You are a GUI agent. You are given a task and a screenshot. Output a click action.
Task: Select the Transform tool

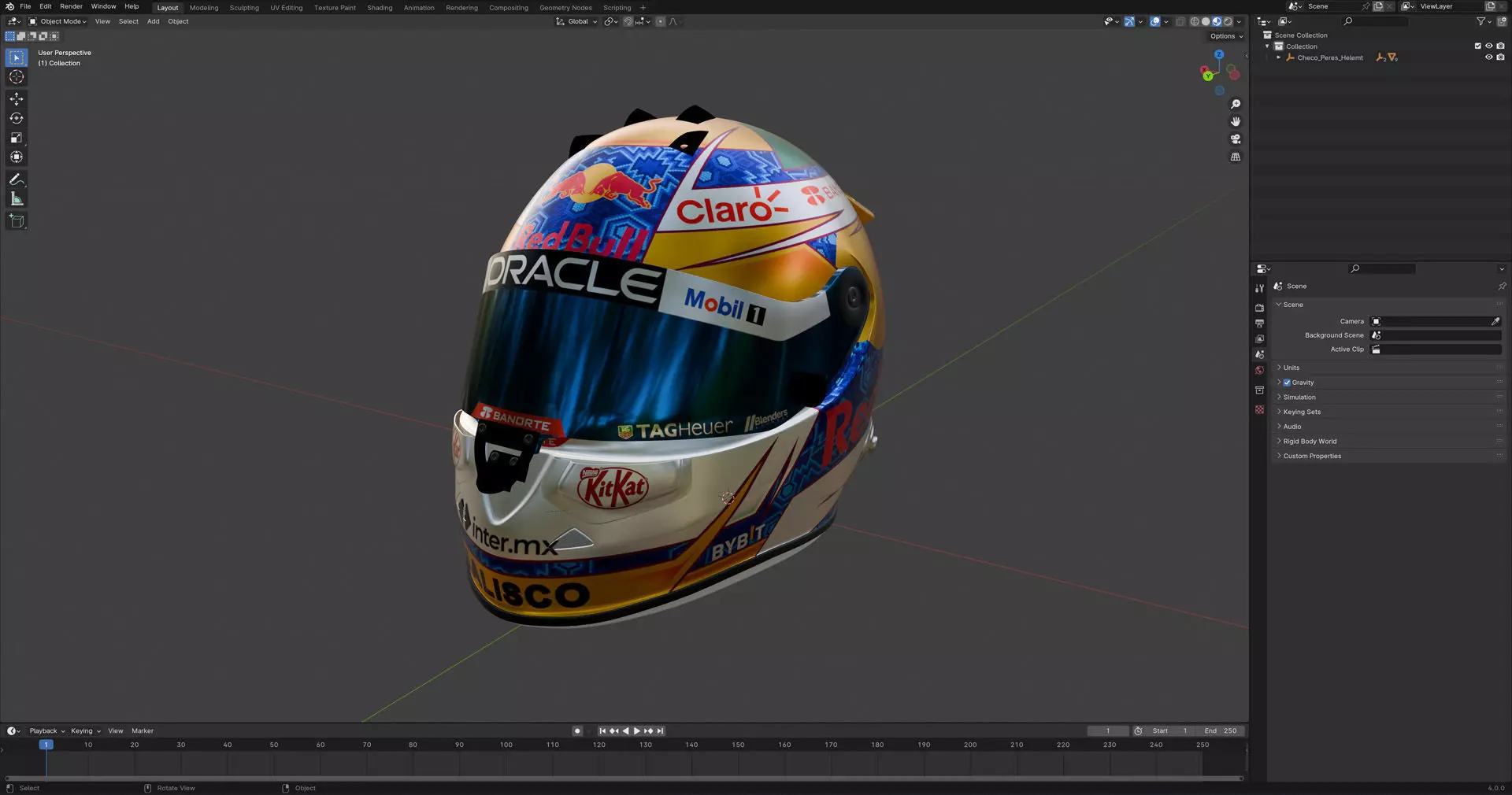17,157
